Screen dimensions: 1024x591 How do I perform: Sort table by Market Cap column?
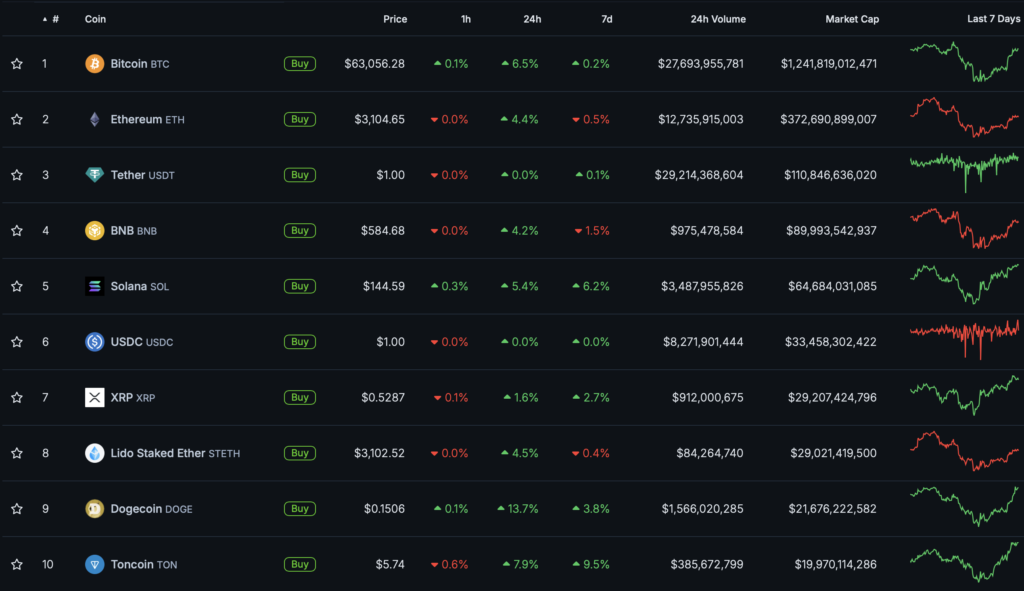point(850,19)
